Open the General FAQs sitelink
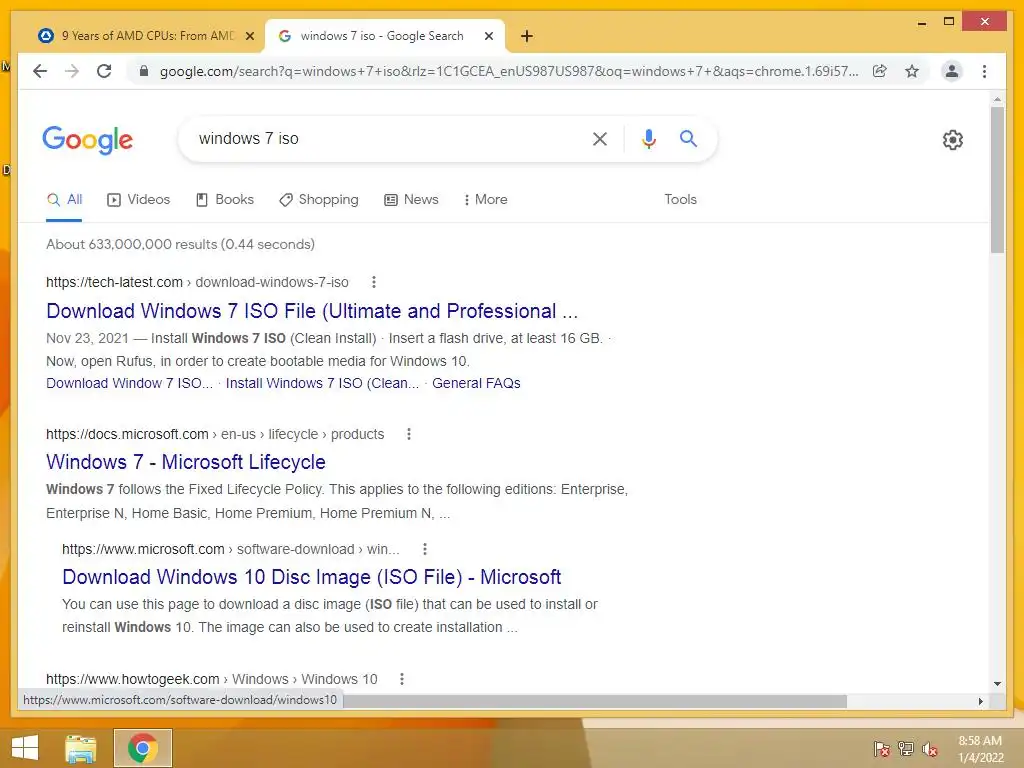 pos(476,383)
